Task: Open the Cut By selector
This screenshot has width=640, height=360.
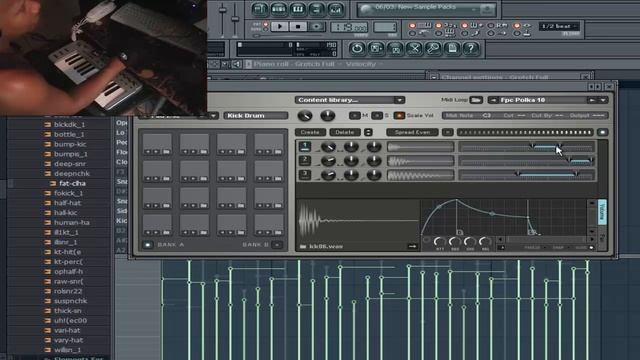Action: click(547, 116)
